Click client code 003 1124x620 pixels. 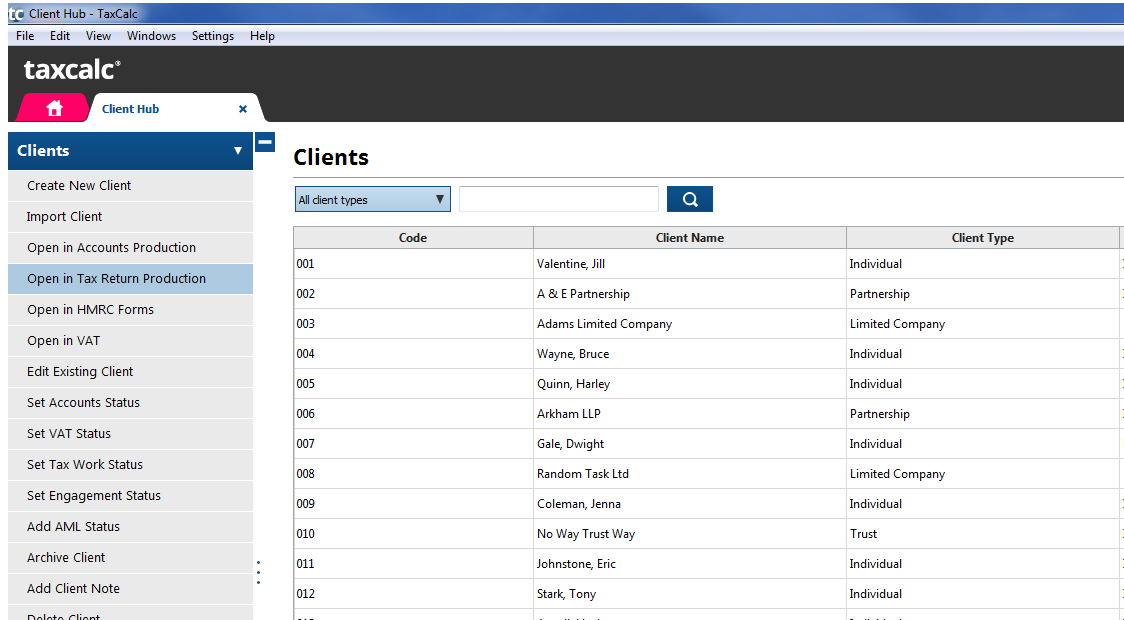click(305, 324)
